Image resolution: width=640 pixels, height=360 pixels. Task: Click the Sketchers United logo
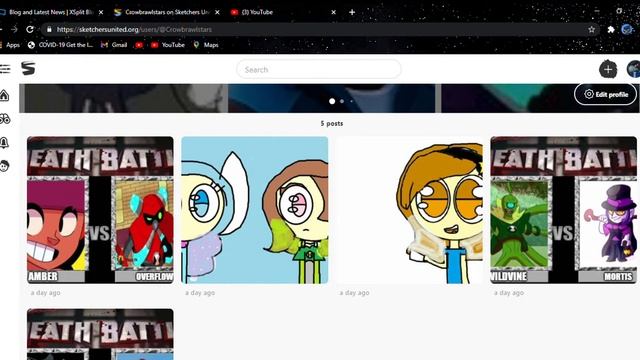point(28,68)
